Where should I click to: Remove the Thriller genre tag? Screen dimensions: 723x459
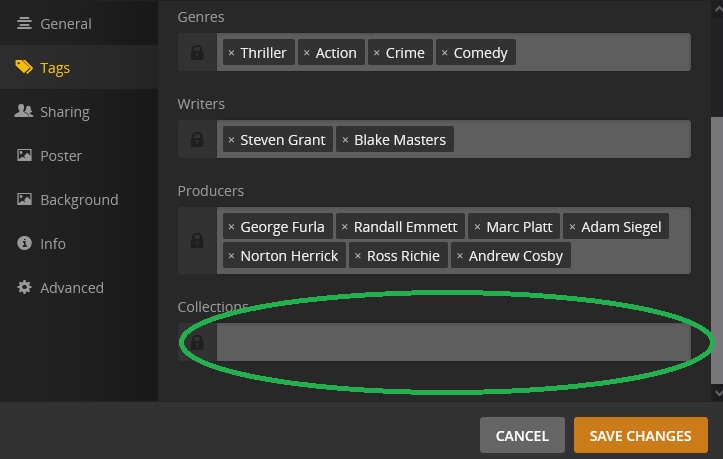(231, 53)
